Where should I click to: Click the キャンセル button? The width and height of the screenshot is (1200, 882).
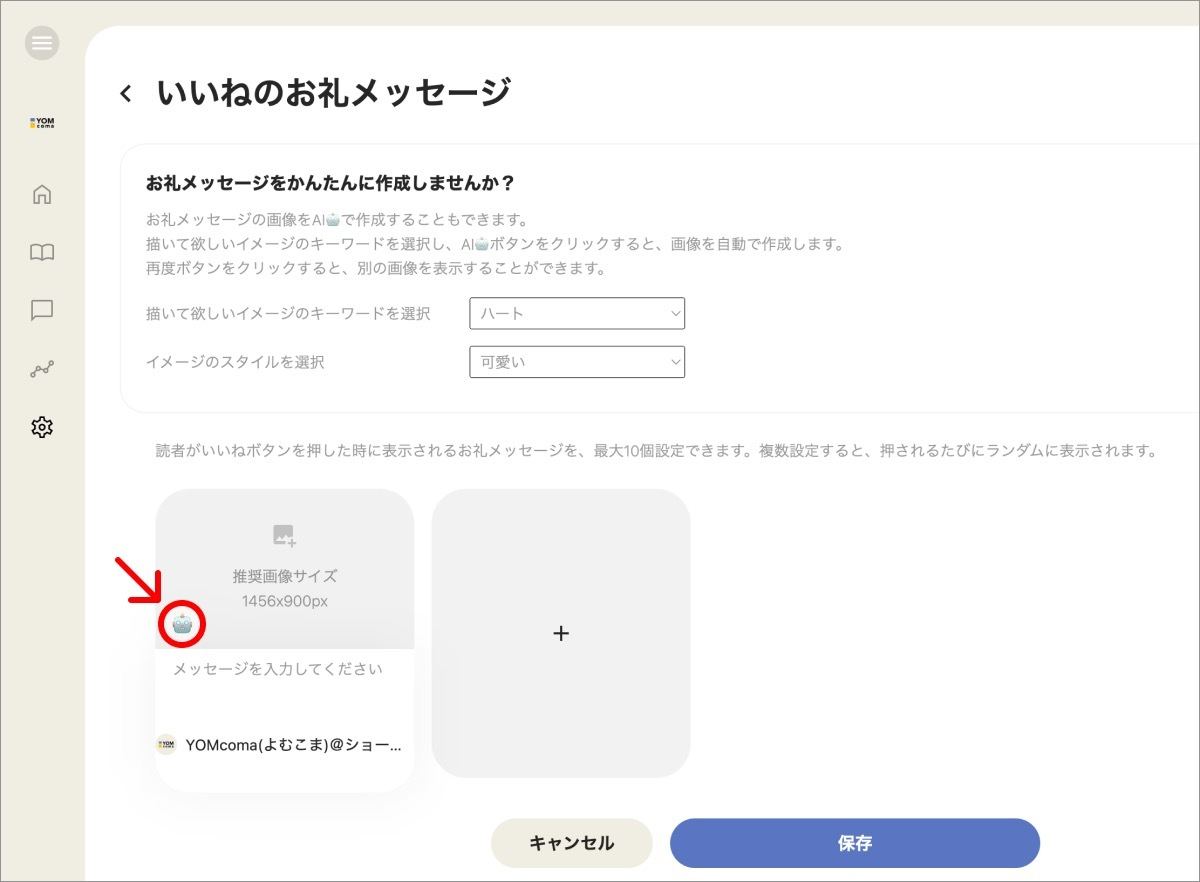(571, 843)
